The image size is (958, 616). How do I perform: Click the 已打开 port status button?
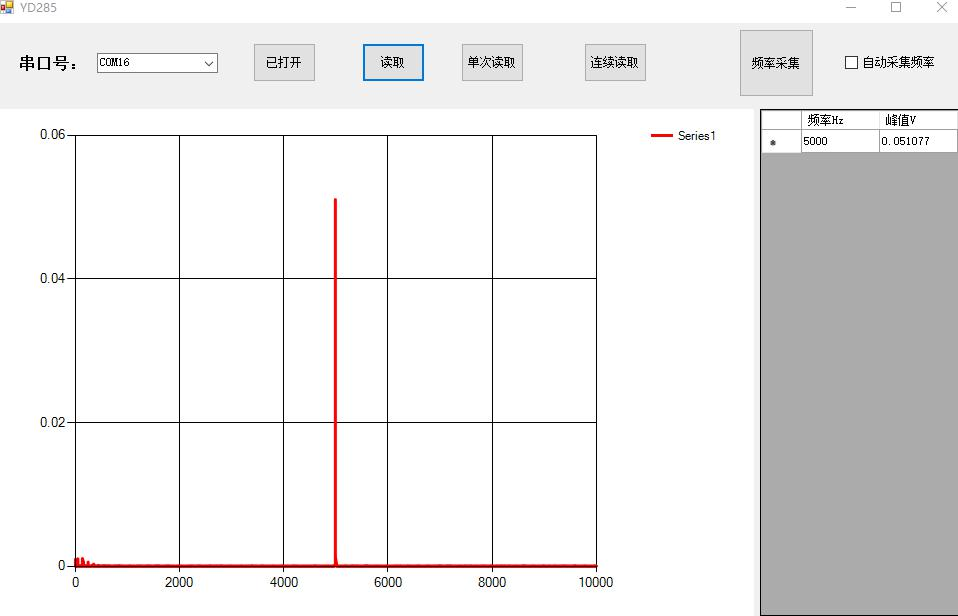[x=284, y=62]
